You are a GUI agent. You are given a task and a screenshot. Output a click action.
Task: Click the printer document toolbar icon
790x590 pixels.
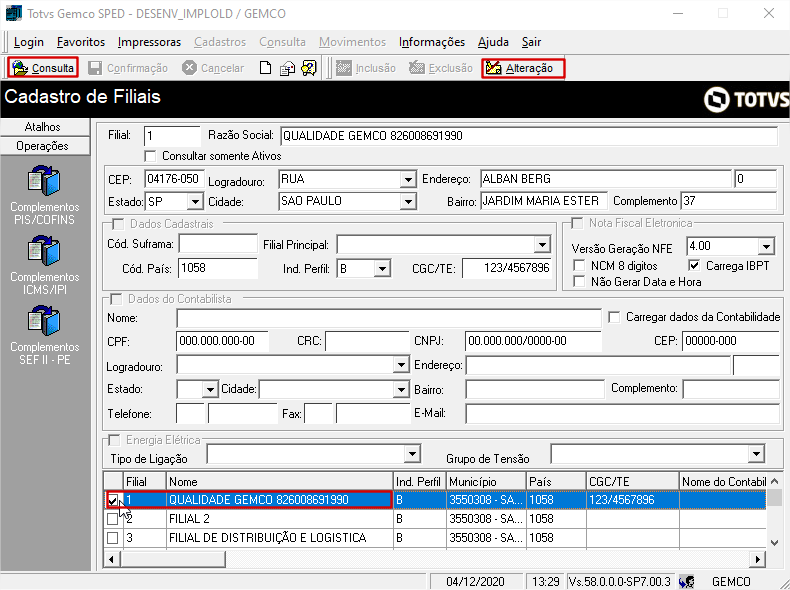(287, 68)
